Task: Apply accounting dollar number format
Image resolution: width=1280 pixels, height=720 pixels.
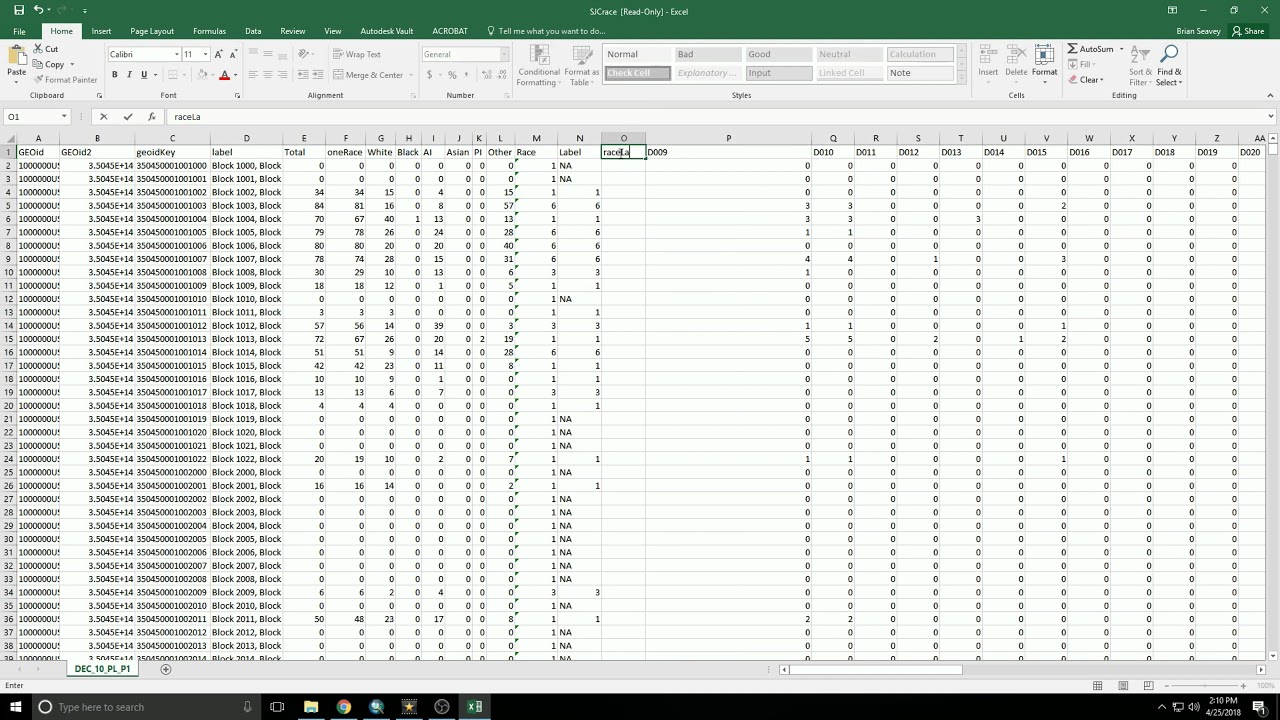Action: [x=429, y=75]
